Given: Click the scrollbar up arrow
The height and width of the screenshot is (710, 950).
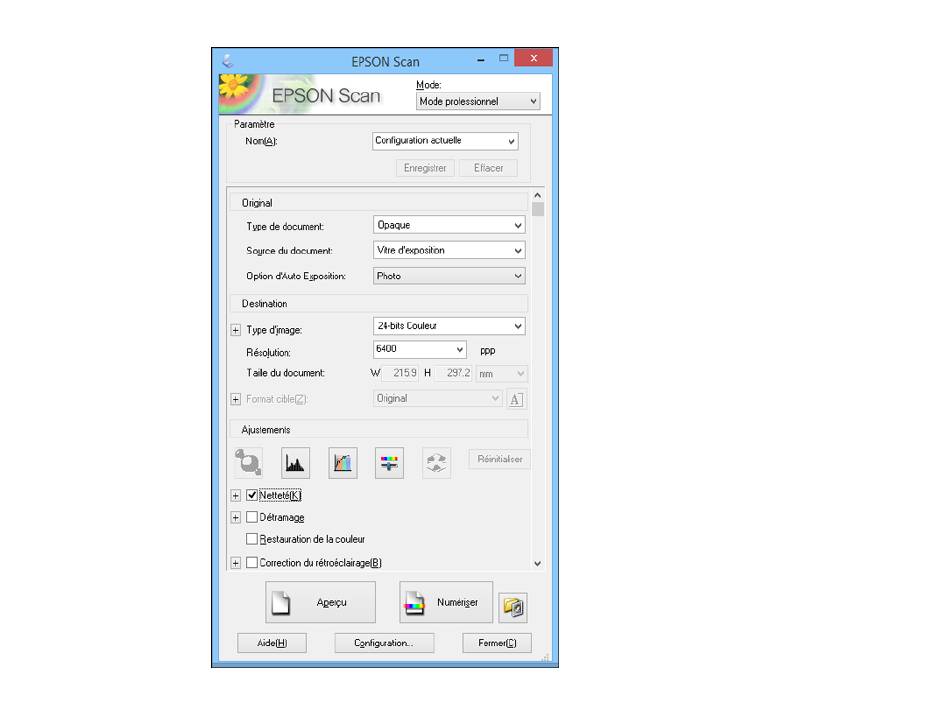Looking at the screenshot, I should [x=537, y=196].
